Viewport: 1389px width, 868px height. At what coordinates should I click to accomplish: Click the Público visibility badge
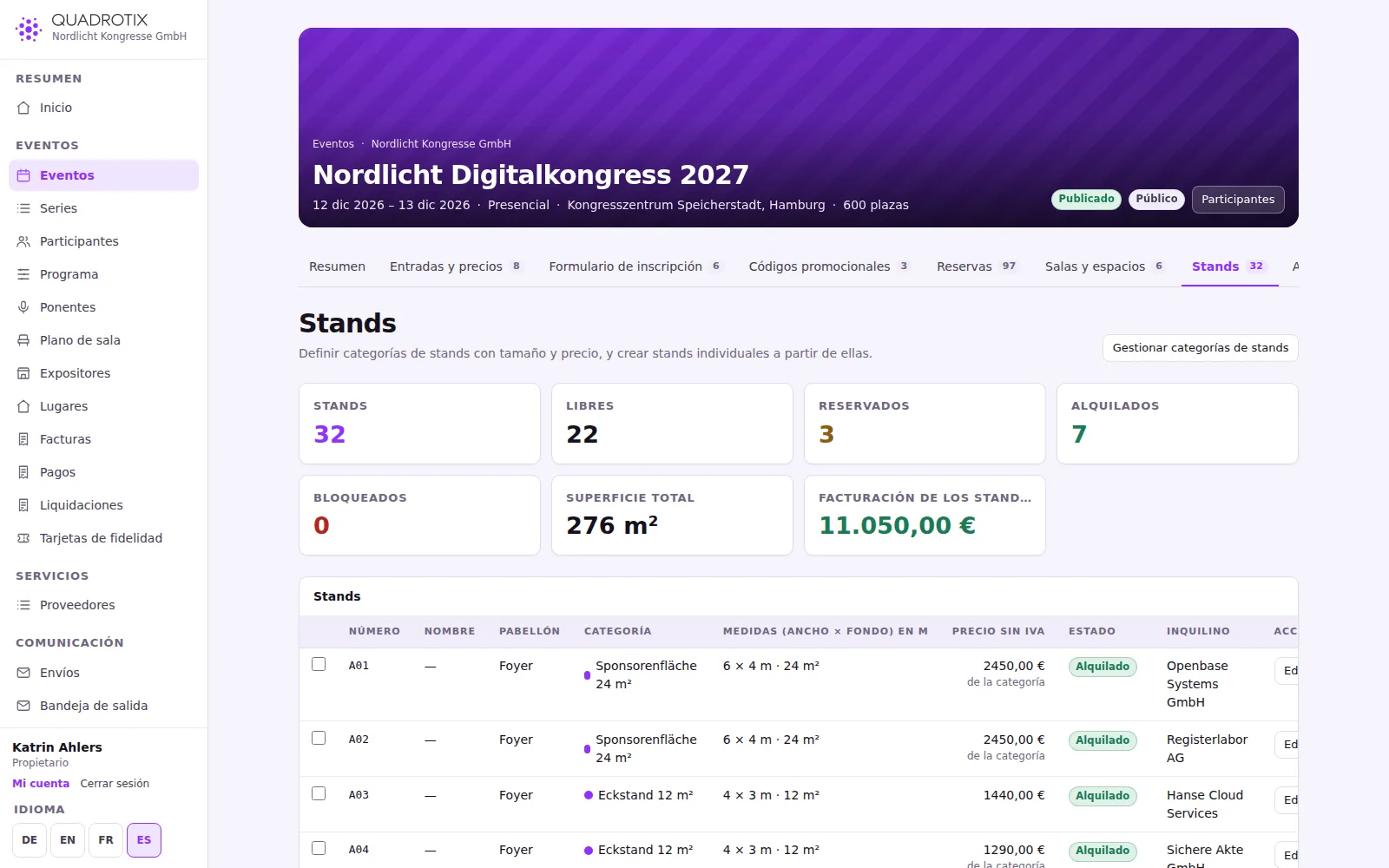coord(1156,199)
